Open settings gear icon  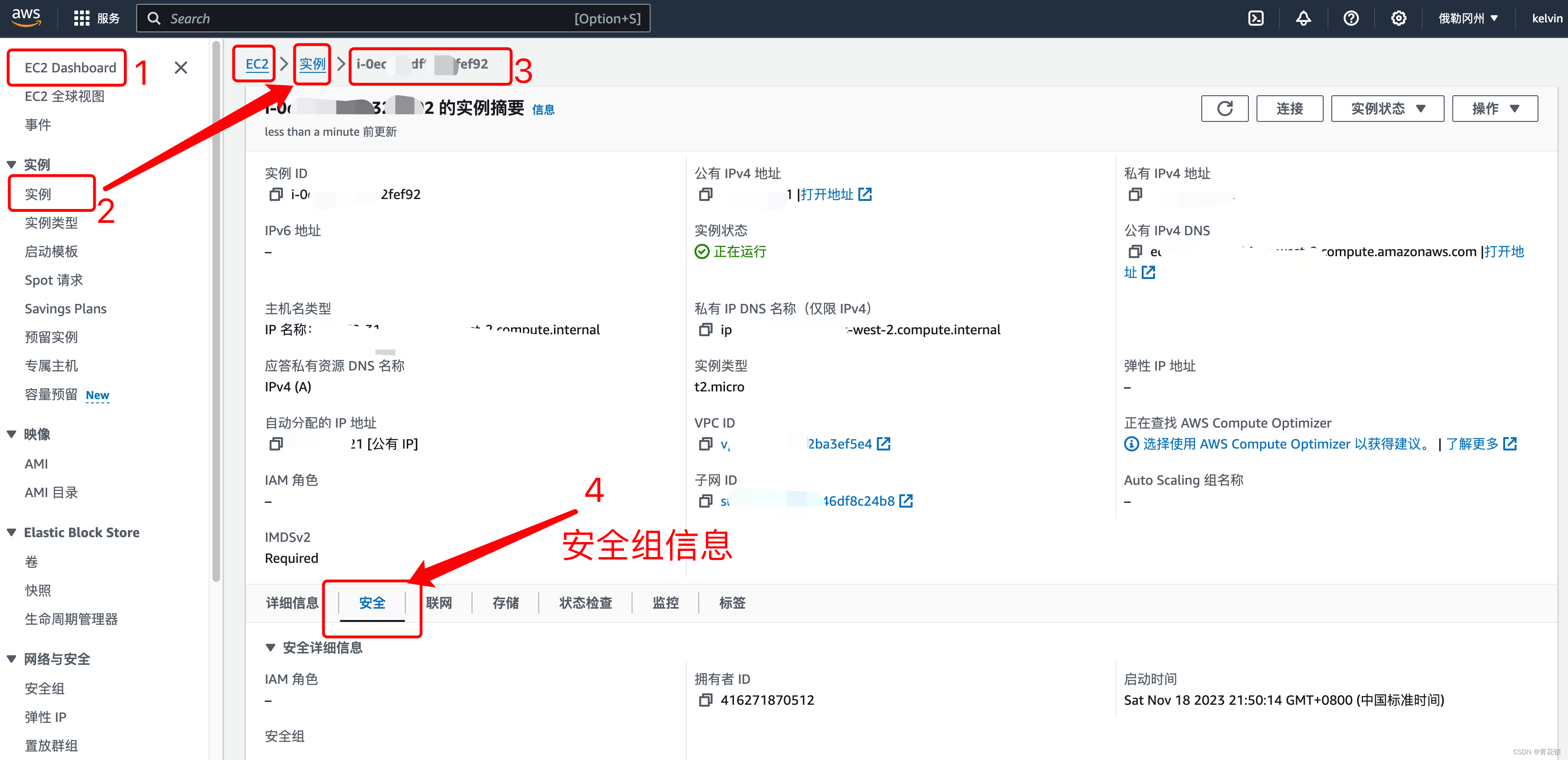[1399, 18]
